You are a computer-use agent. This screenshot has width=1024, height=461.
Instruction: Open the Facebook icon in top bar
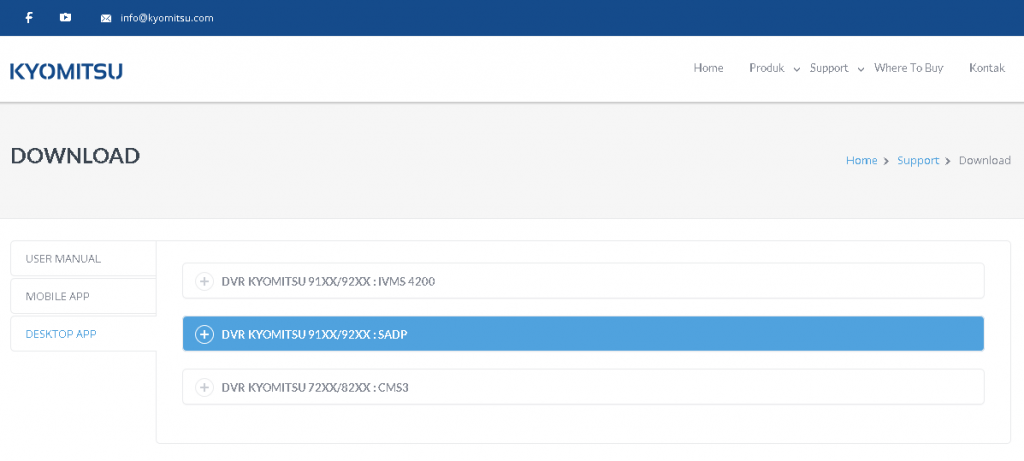29,18
